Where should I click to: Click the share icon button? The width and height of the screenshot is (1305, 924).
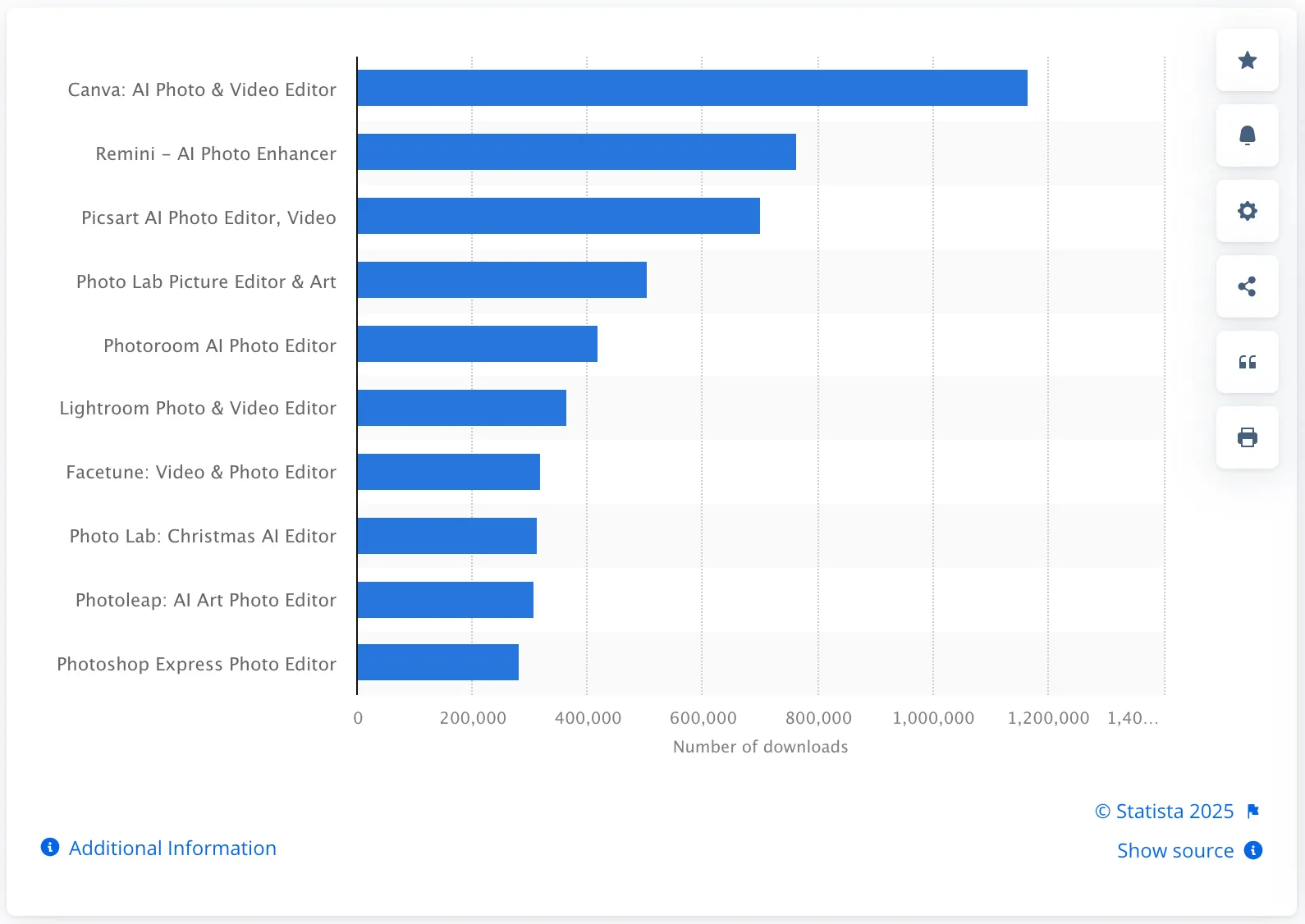coord(1247,286)
